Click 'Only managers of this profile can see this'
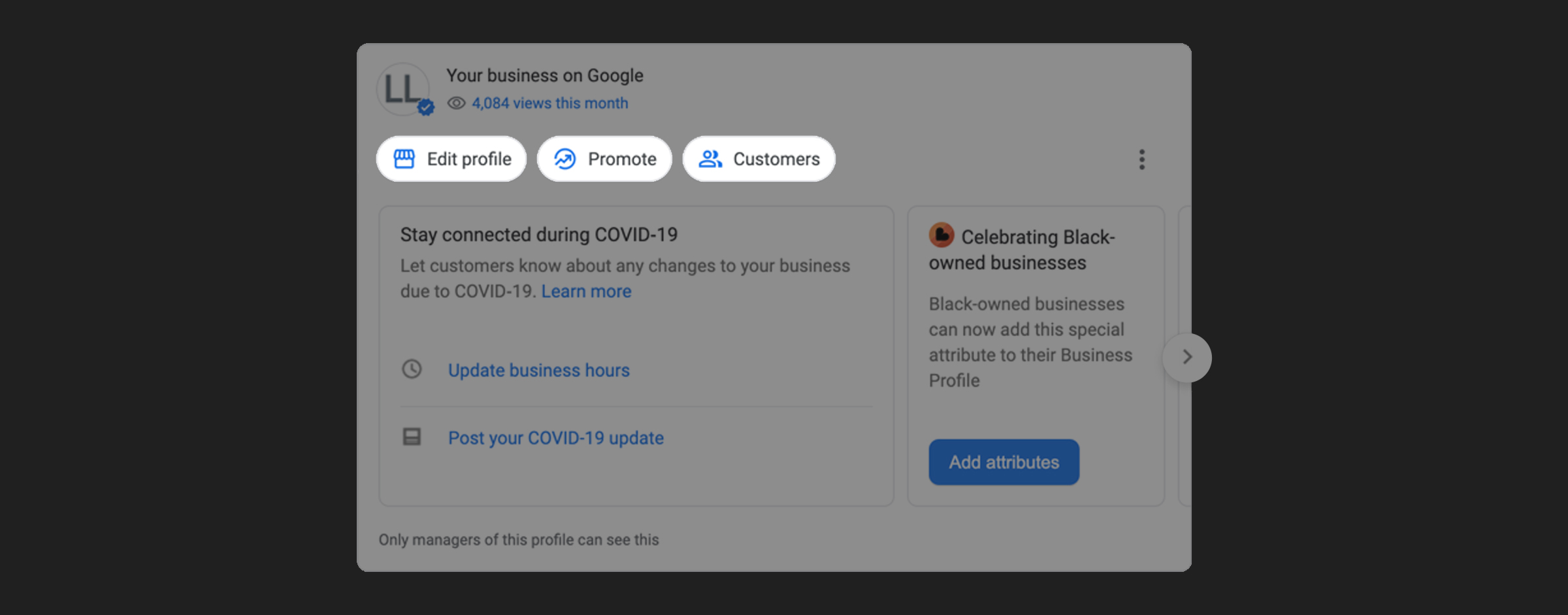 click(x=519, y=540)
